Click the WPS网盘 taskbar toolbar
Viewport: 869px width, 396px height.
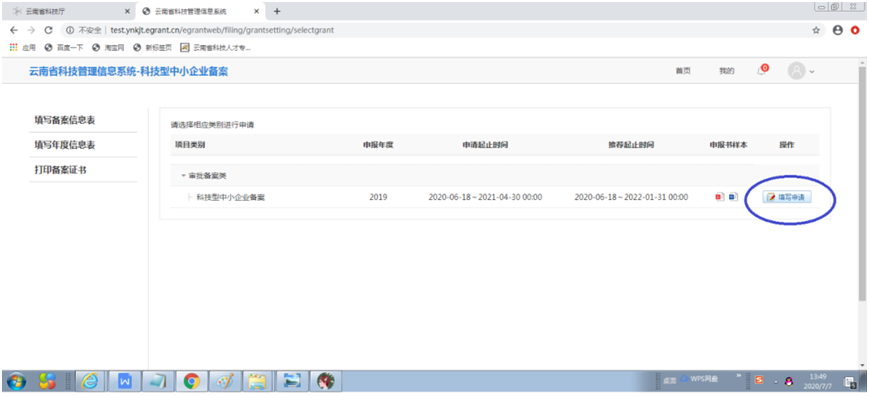(x=699, y=379)
